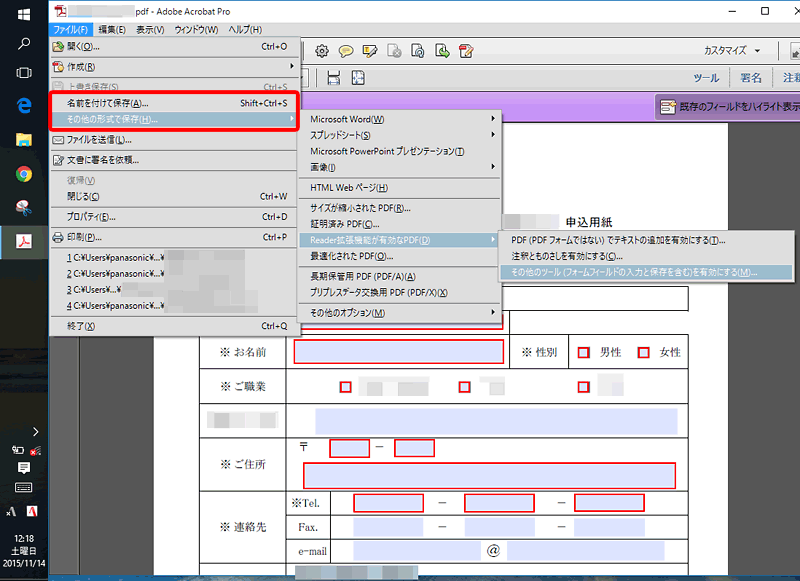Image resolution: width=800 pixels, height=581 pixels.
Task: Open the 編集(E) menu
Action: [112, 30]
